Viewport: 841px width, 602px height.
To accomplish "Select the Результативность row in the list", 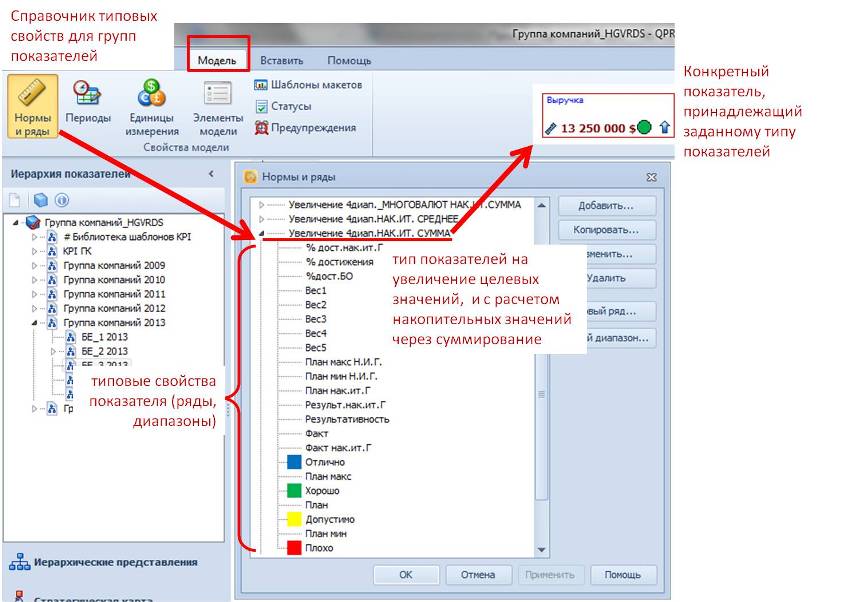I will (346, 420).
